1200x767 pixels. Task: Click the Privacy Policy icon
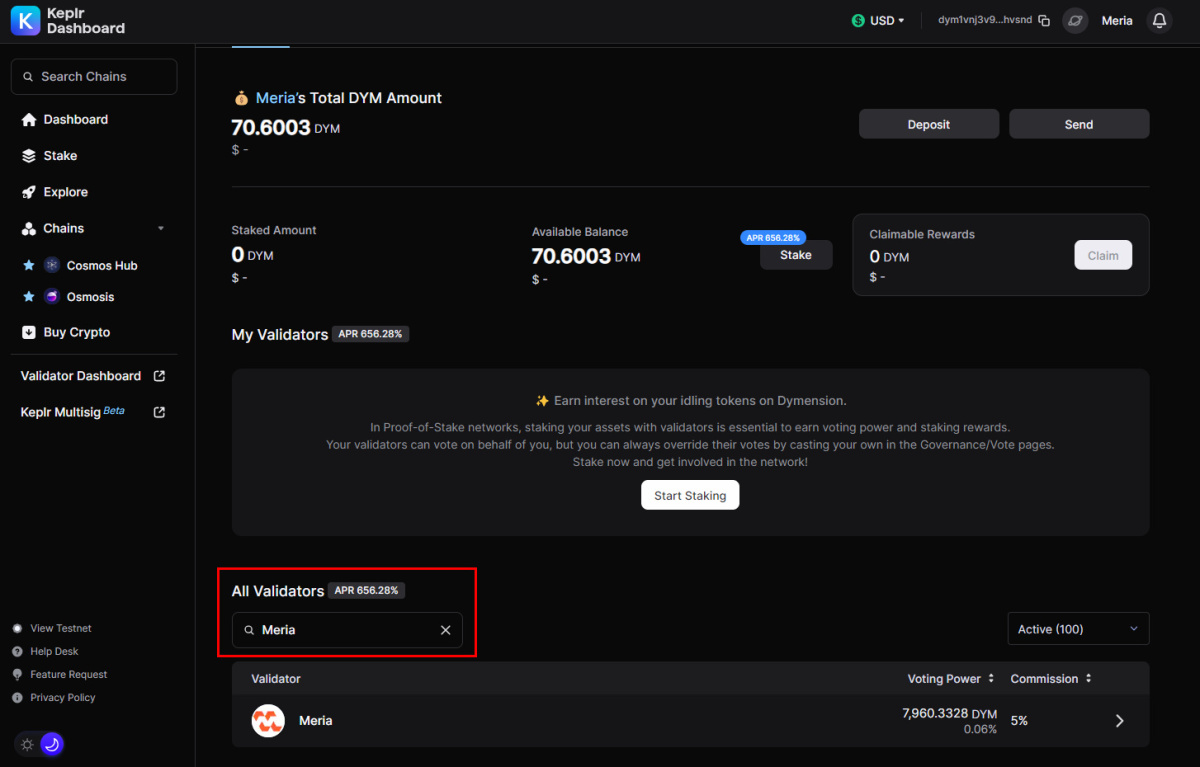pyautogui.click(x=17, y=697)
